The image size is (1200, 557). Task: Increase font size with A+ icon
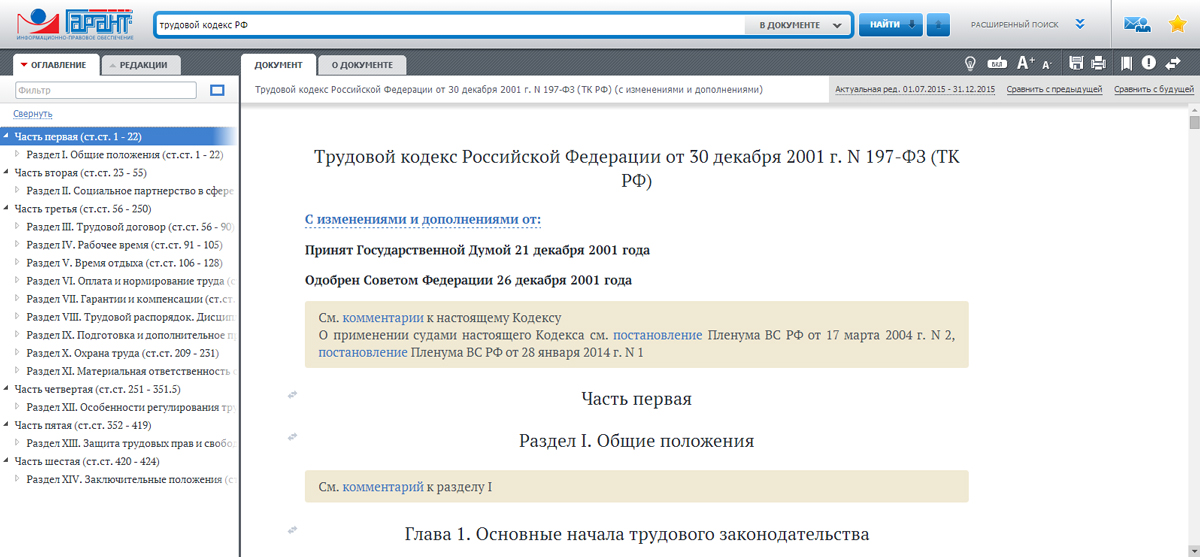coord(1025,63)
